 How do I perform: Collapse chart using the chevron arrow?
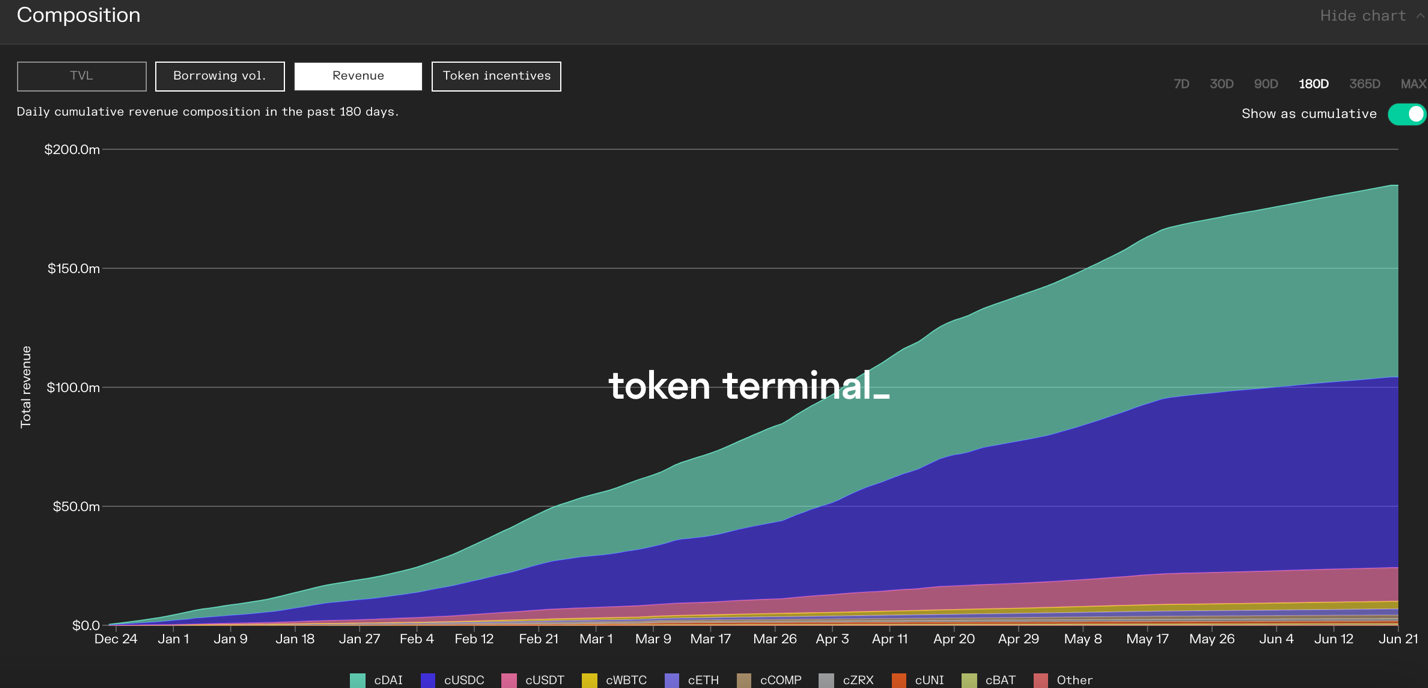(x=1420, y=16)
